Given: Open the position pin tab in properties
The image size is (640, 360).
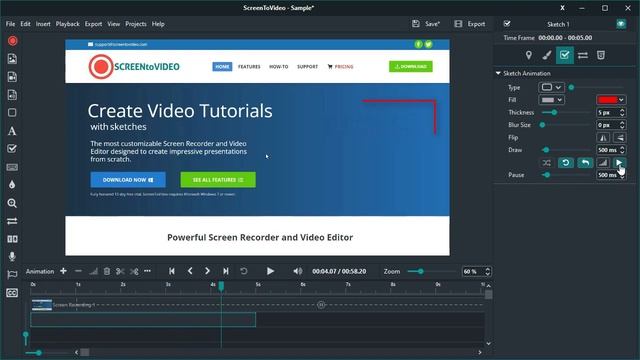Looking at the screenshot, I should pyautogui.click(x=529, y=55).
